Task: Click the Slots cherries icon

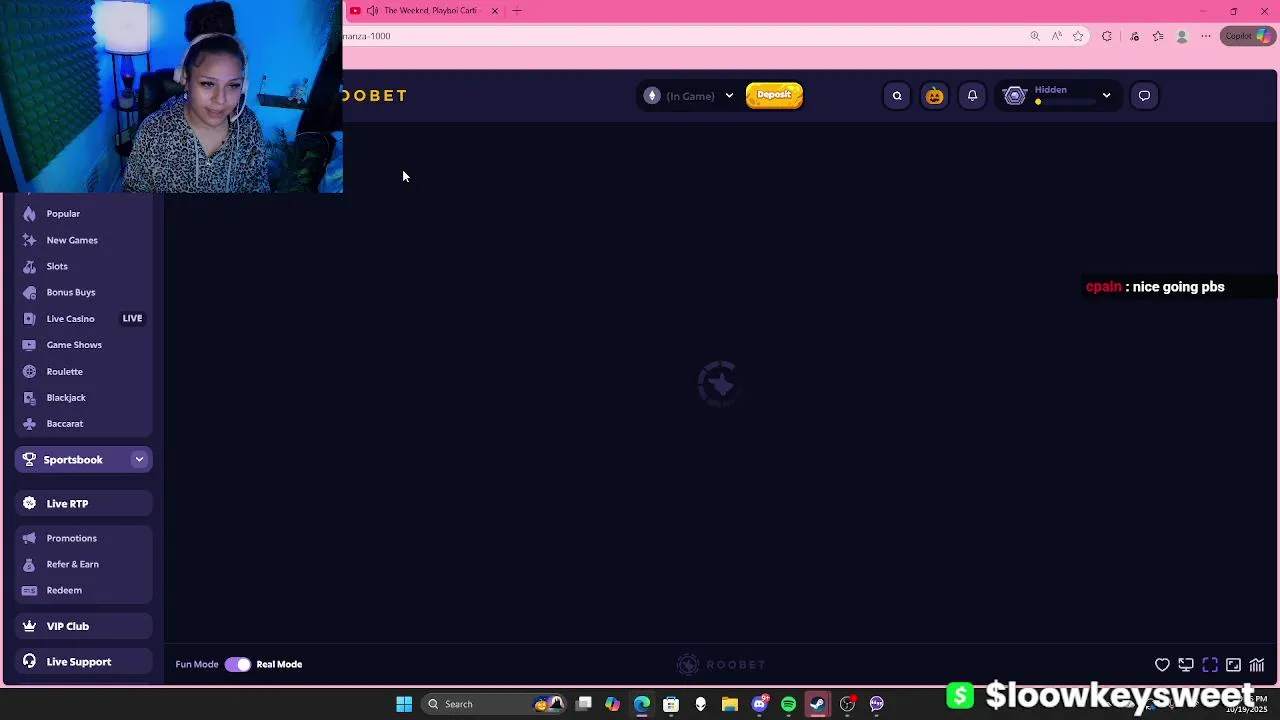Action: [29, 266]
